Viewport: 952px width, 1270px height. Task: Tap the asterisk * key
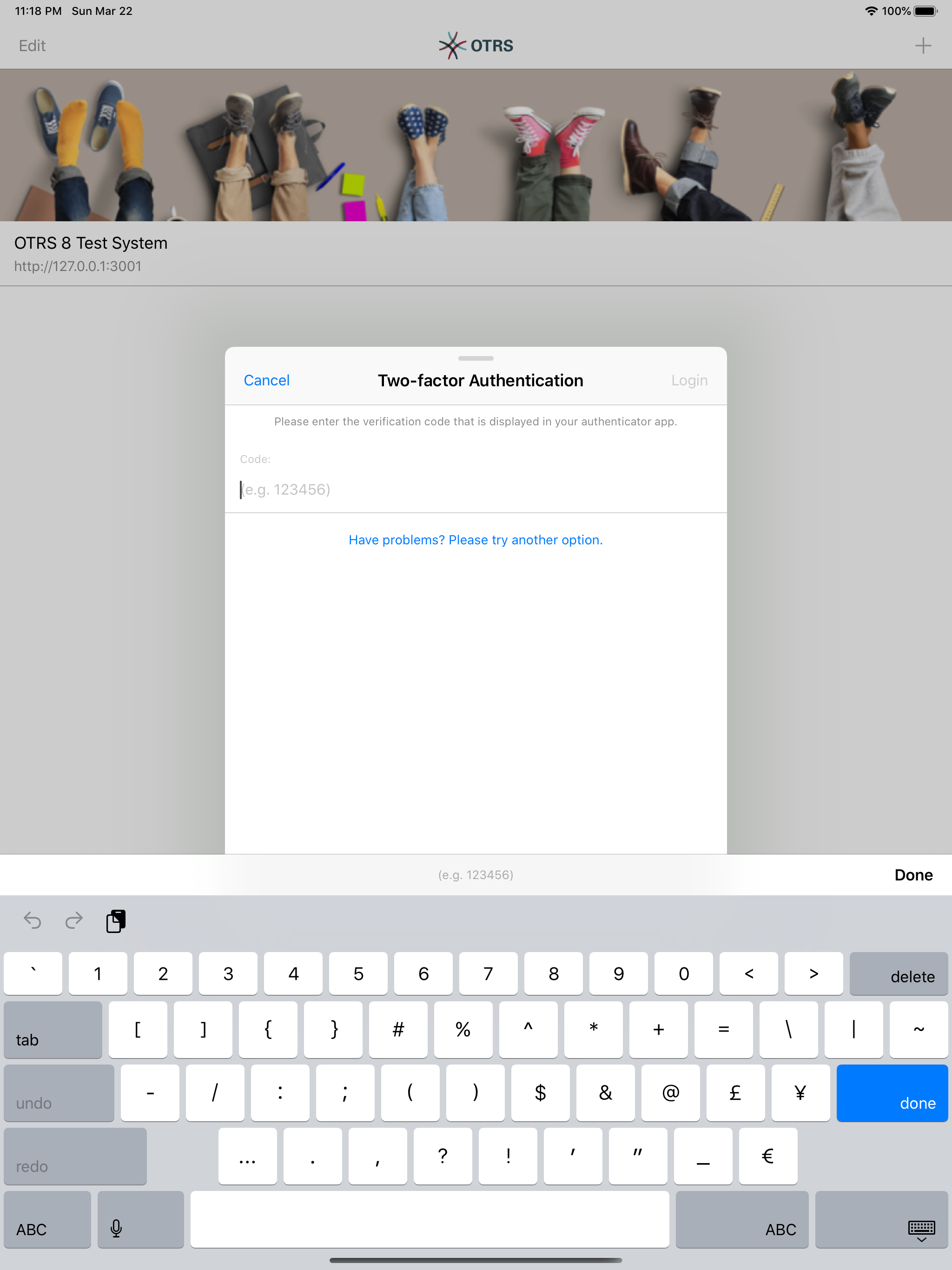593,1030
